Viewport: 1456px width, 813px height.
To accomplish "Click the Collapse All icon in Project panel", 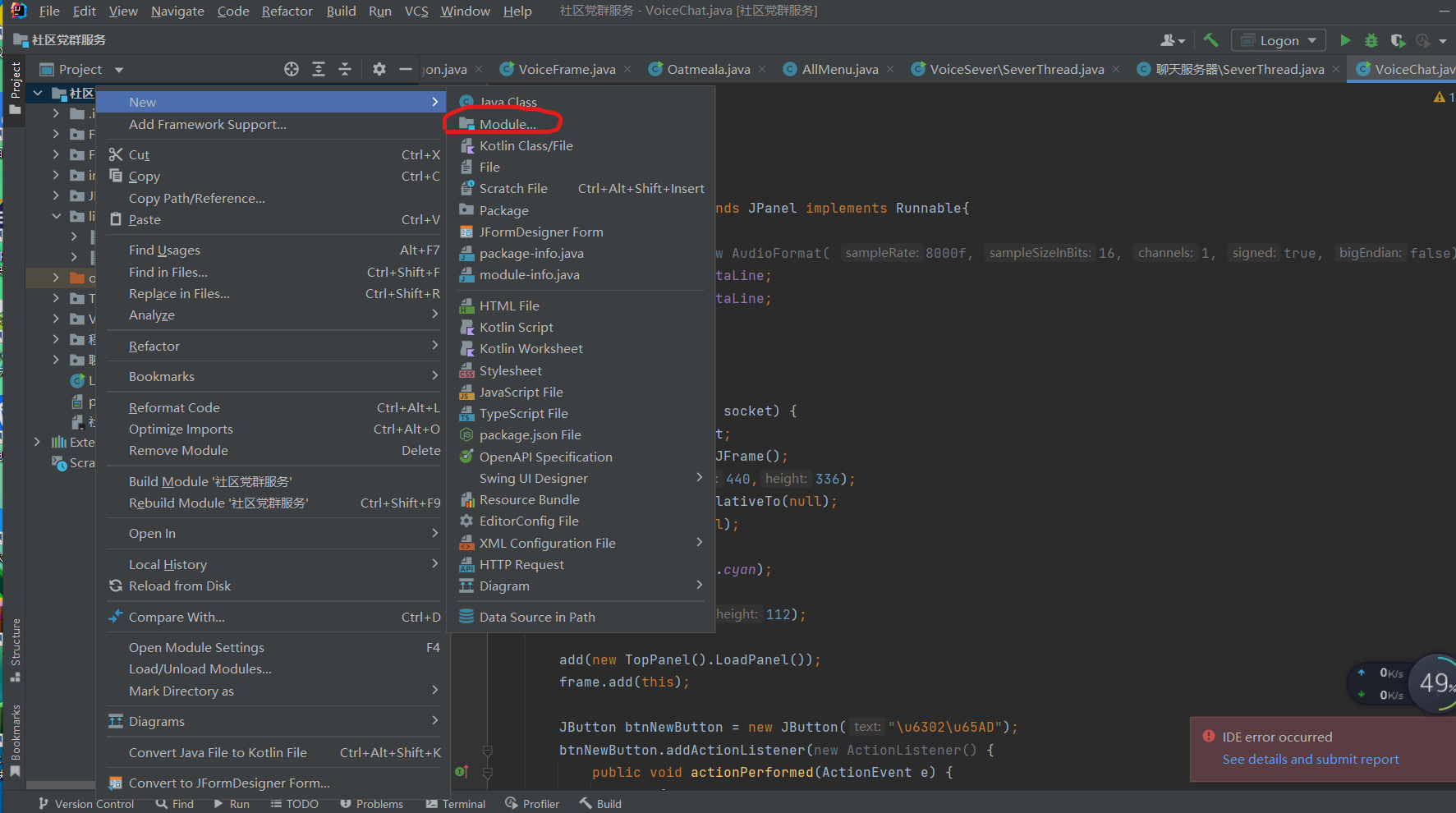I will (x=345, y=69).
